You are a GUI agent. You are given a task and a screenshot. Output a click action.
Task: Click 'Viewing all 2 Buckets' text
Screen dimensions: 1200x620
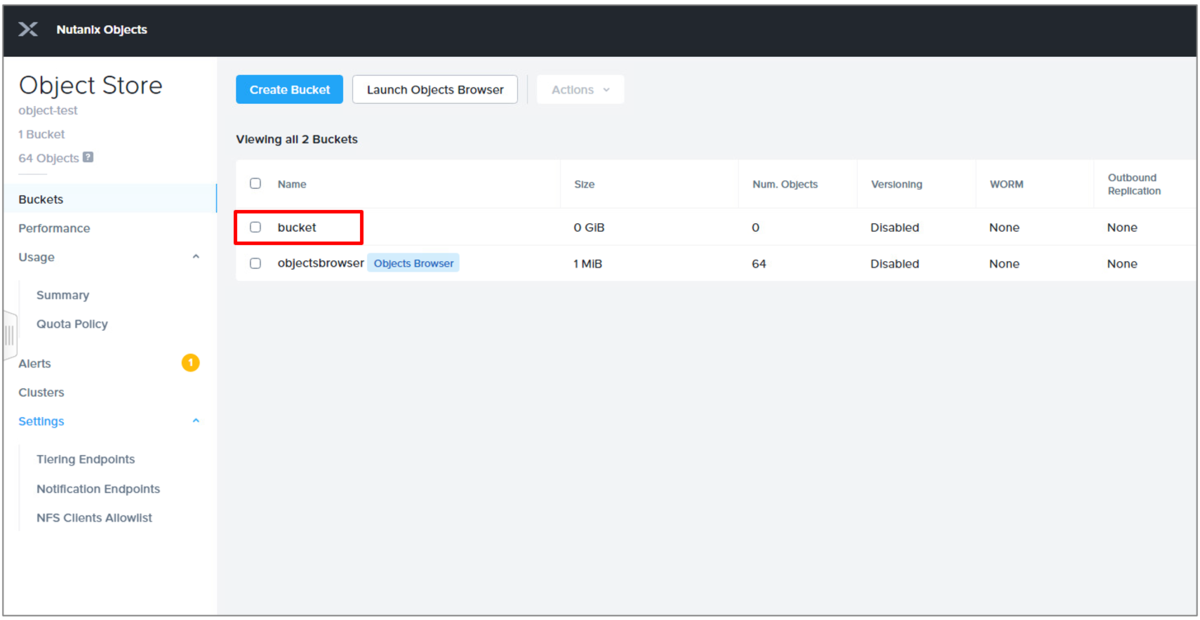coord(297,139)
